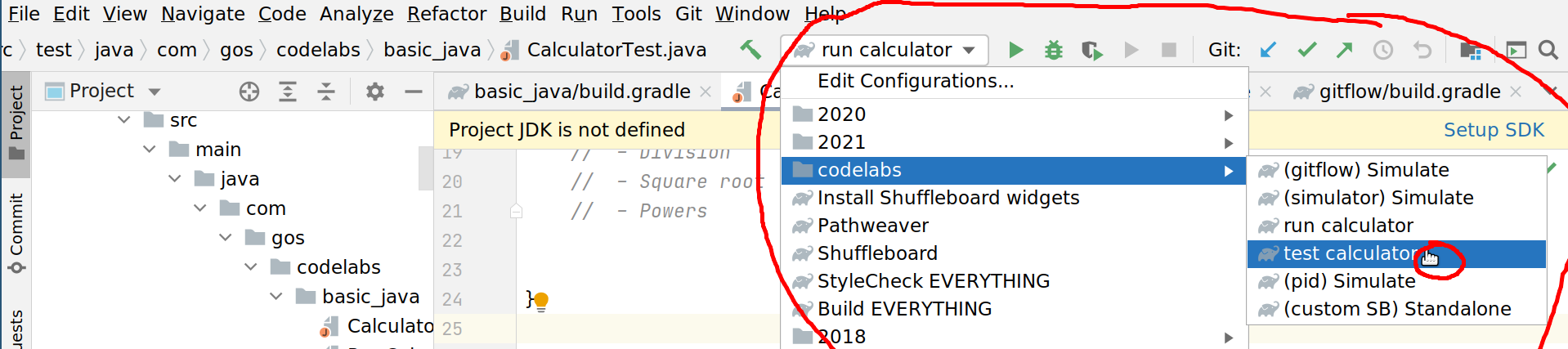
Task: Click CalculatorTest.java breadcrumb
Action: coord(604,50)
